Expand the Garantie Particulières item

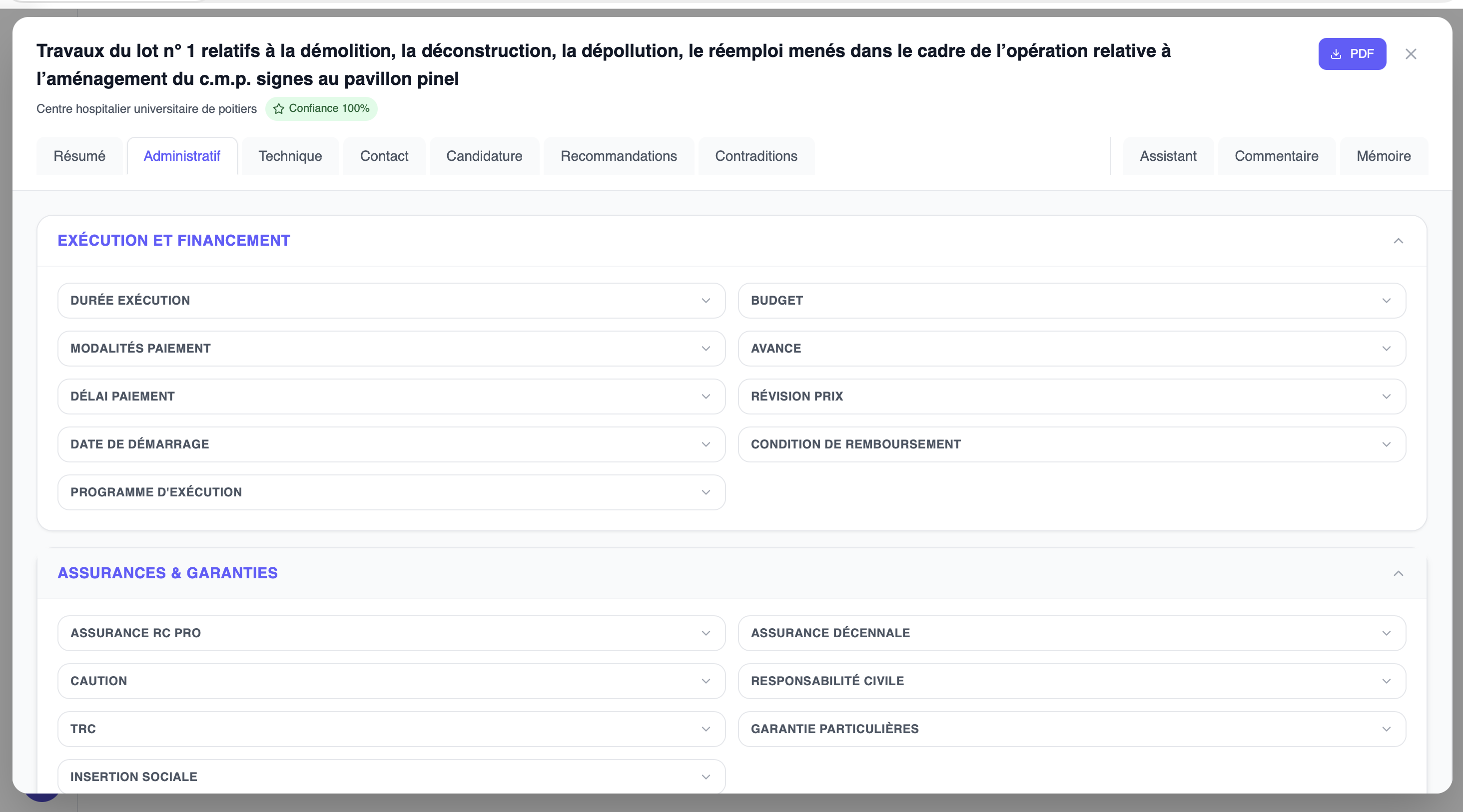[1072, 729]
